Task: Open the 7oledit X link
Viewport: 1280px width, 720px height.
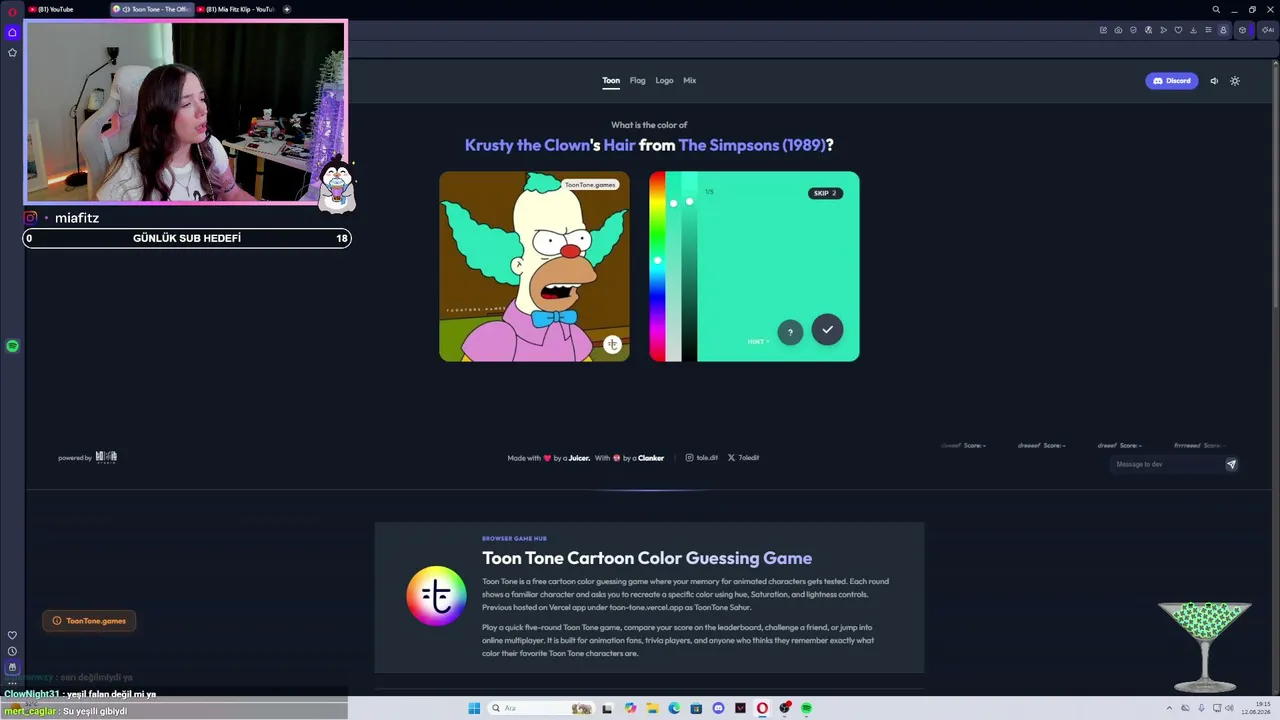Action: [743, 458]
